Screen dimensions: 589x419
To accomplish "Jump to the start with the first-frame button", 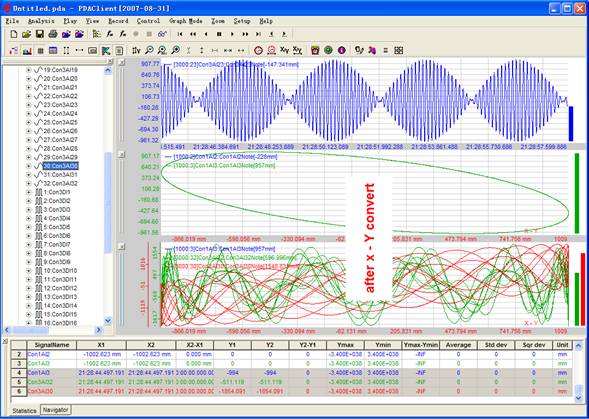I will (180, 34).
